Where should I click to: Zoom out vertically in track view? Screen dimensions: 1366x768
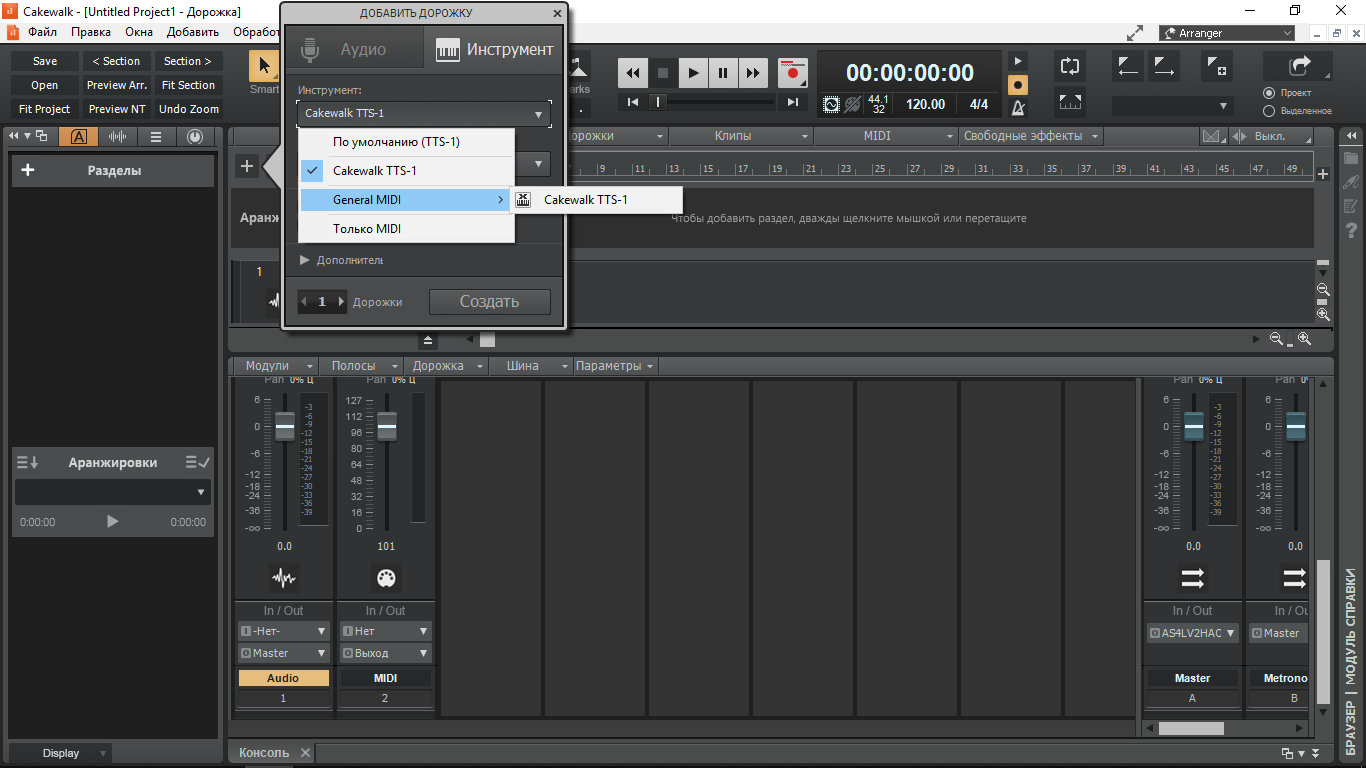pos(1323,288)
